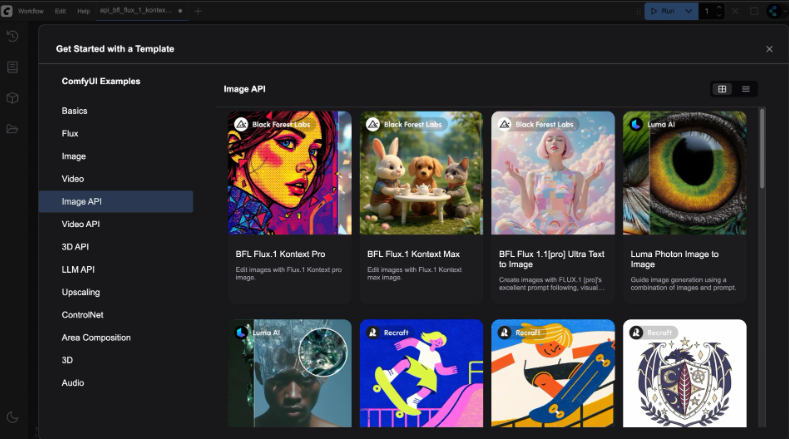Open the queue history sidebar icon
Viewport: 789px width, 439px height.
[x=13, y=36]
